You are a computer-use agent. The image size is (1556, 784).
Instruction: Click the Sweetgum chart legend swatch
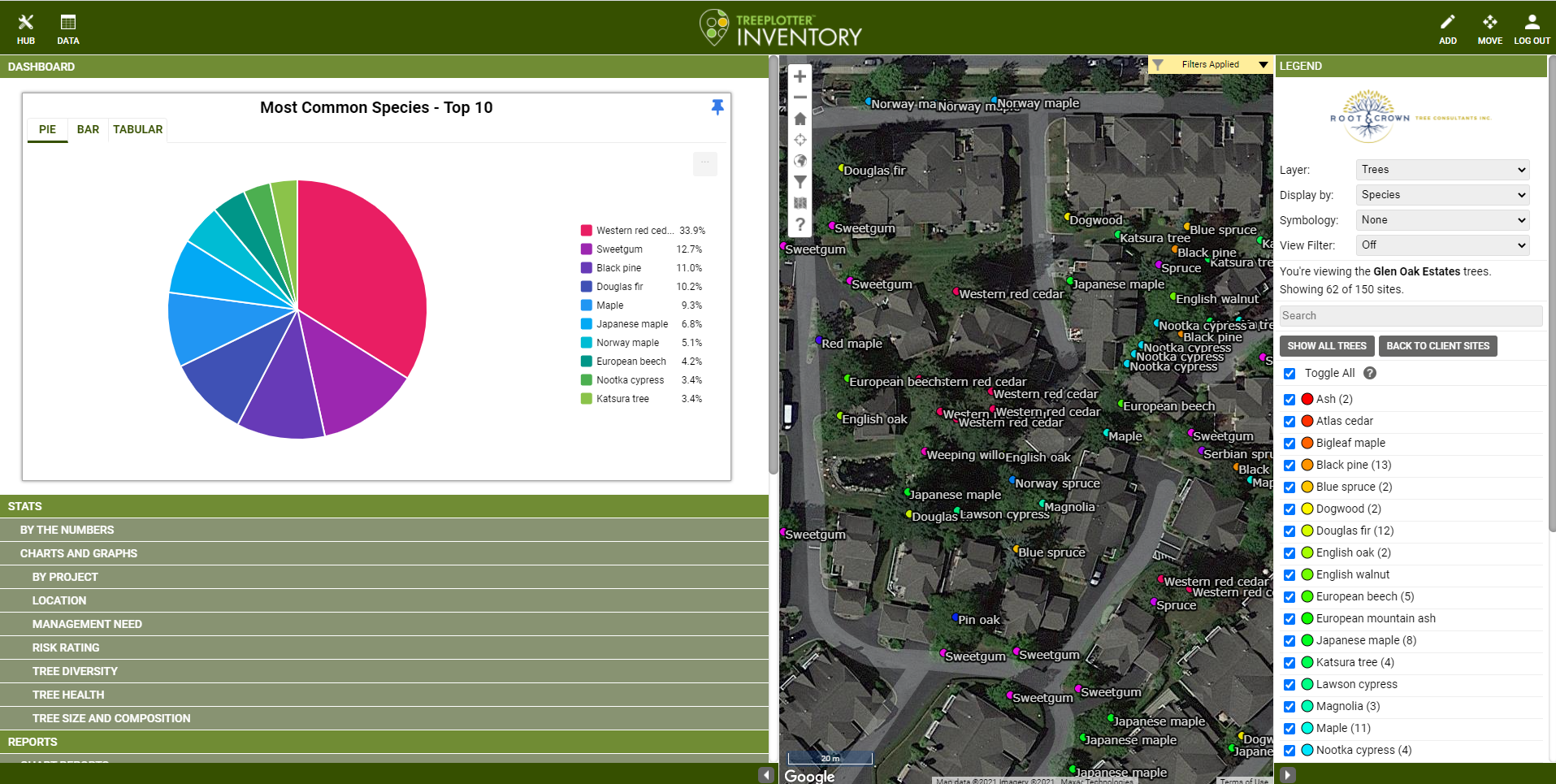click(x=586, y=249)
